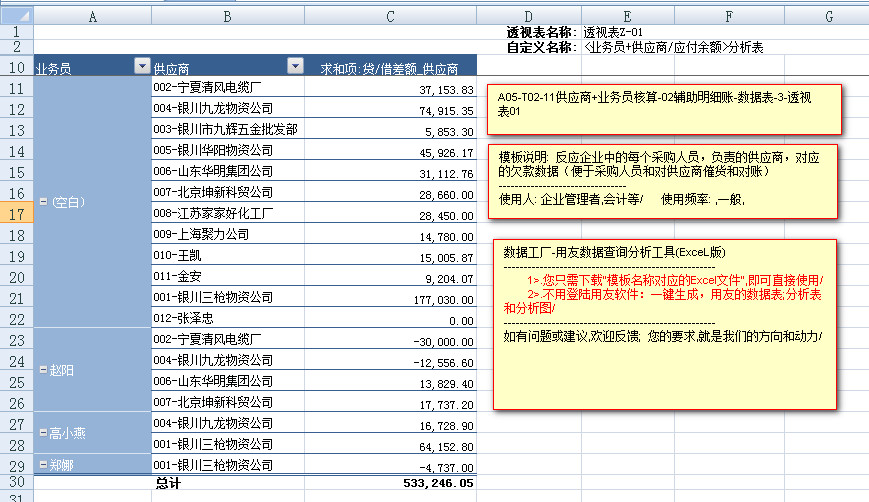Screen dimensions: 869x502
Task: Select column C header
Action: pyautogui.click(x=390, y=16)
